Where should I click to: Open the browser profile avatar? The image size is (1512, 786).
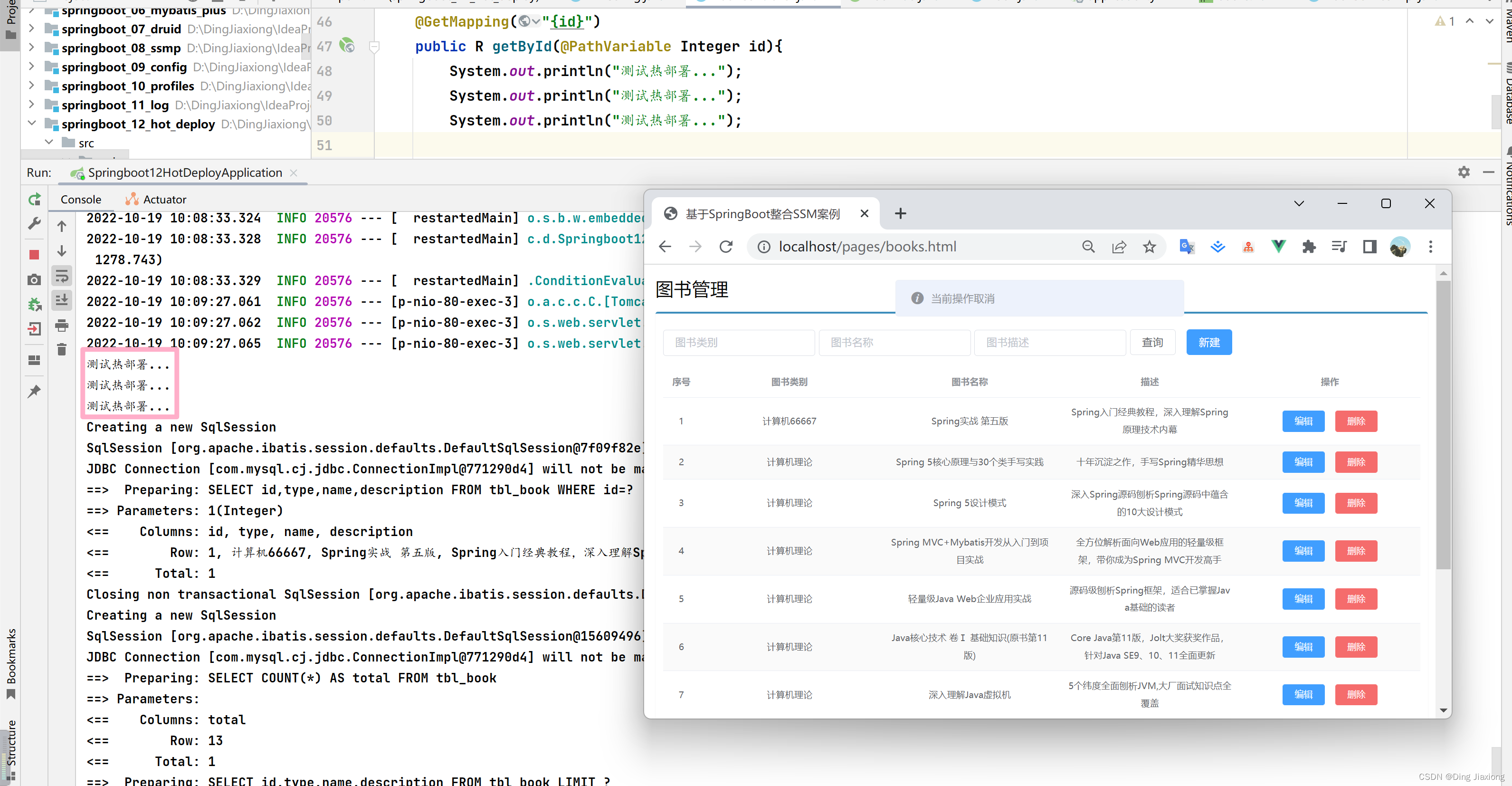[x=1400, y=247]
